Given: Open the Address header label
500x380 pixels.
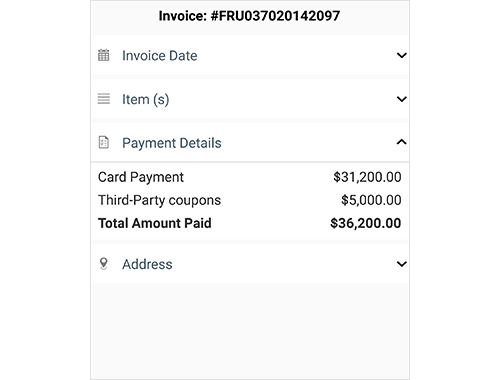Looking at the screenshot, I should pyautogui.click(x=147, y=264).
